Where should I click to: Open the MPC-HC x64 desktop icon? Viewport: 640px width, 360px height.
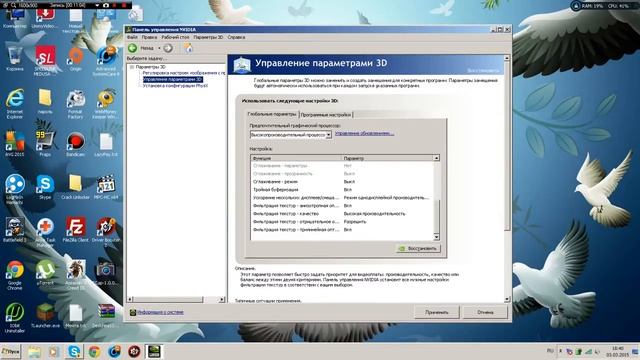pos(106,187)
